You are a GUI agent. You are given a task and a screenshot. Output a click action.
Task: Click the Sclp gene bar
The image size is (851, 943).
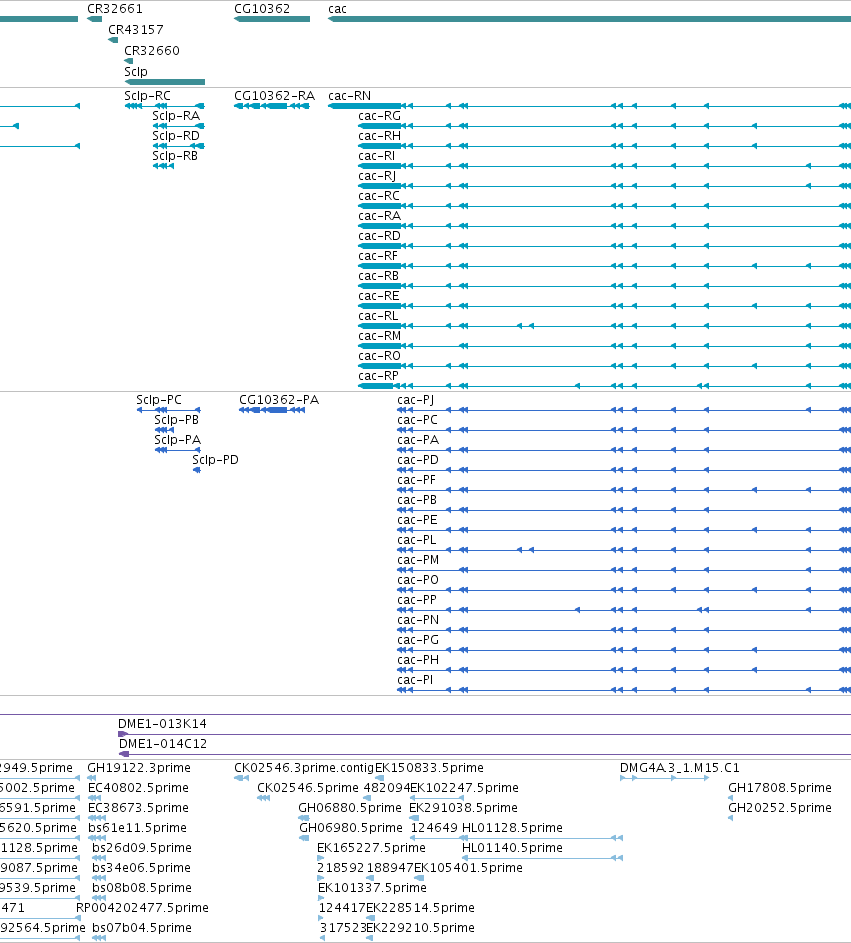click(164, 82)
